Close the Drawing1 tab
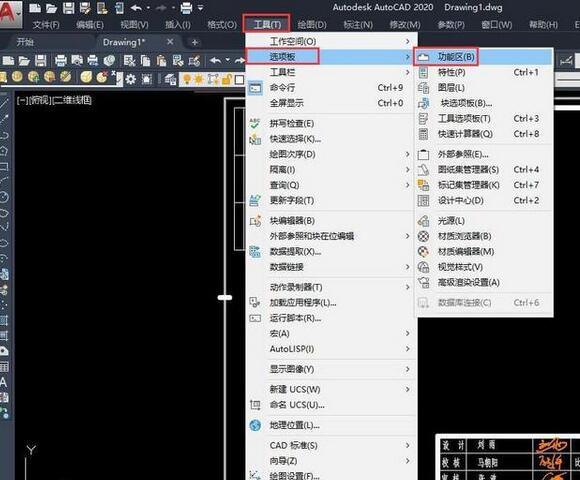 170,42
